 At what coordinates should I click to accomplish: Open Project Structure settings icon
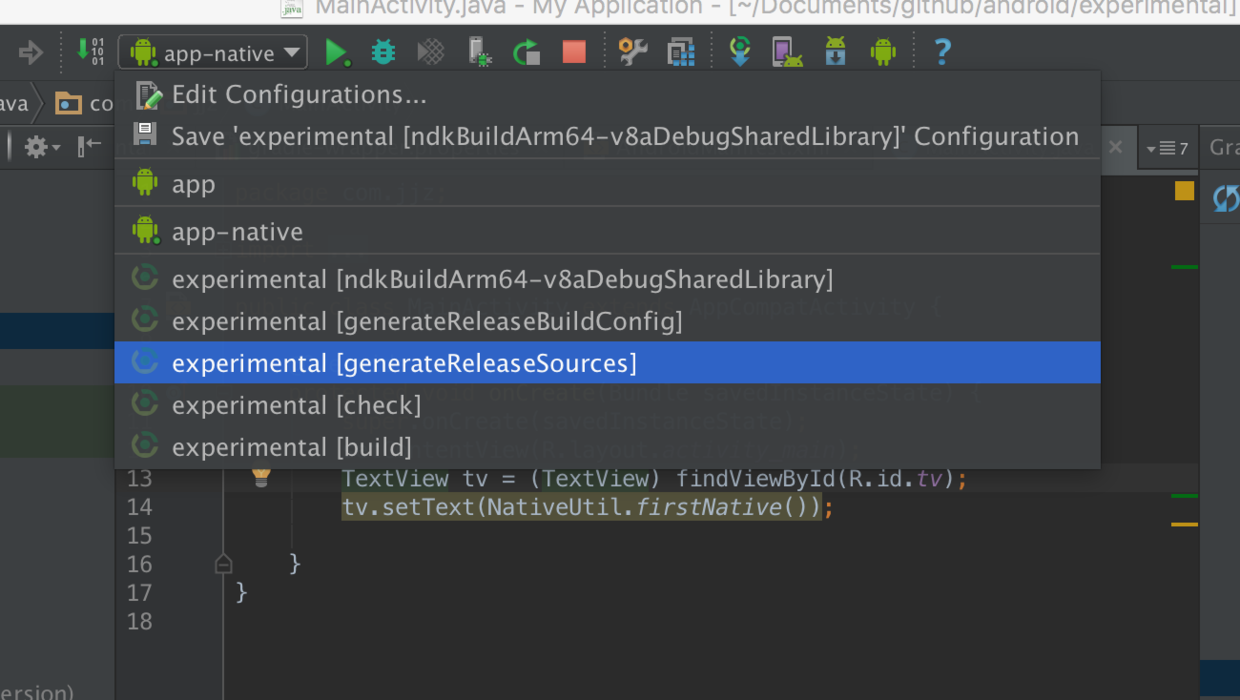coord(633,52)
